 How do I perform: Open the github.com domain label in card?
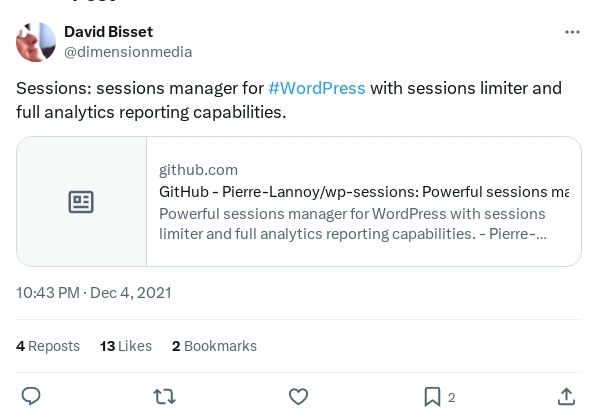pos(198,170)
